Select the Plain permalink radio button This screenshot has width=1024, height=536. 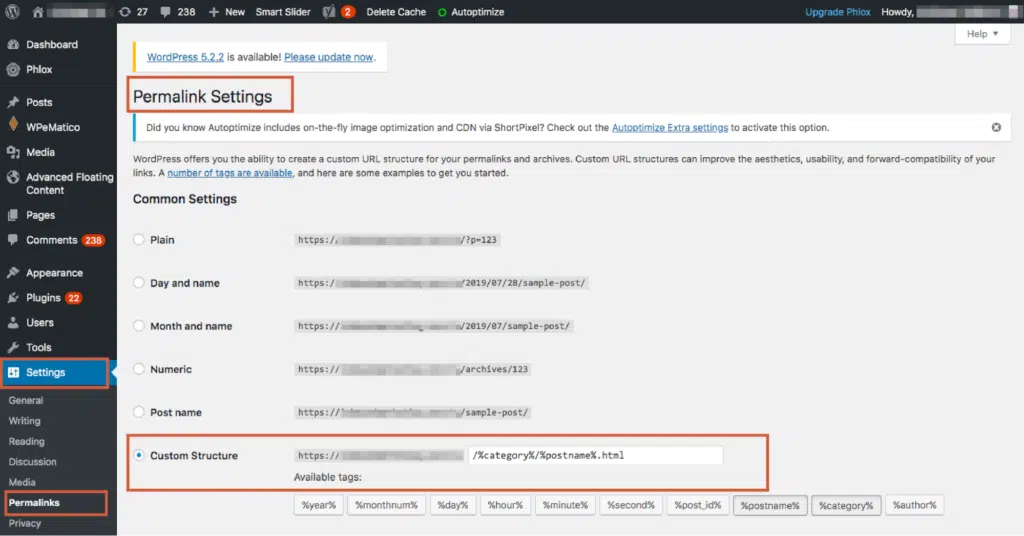pyautogui.click(x=139, y=240)
